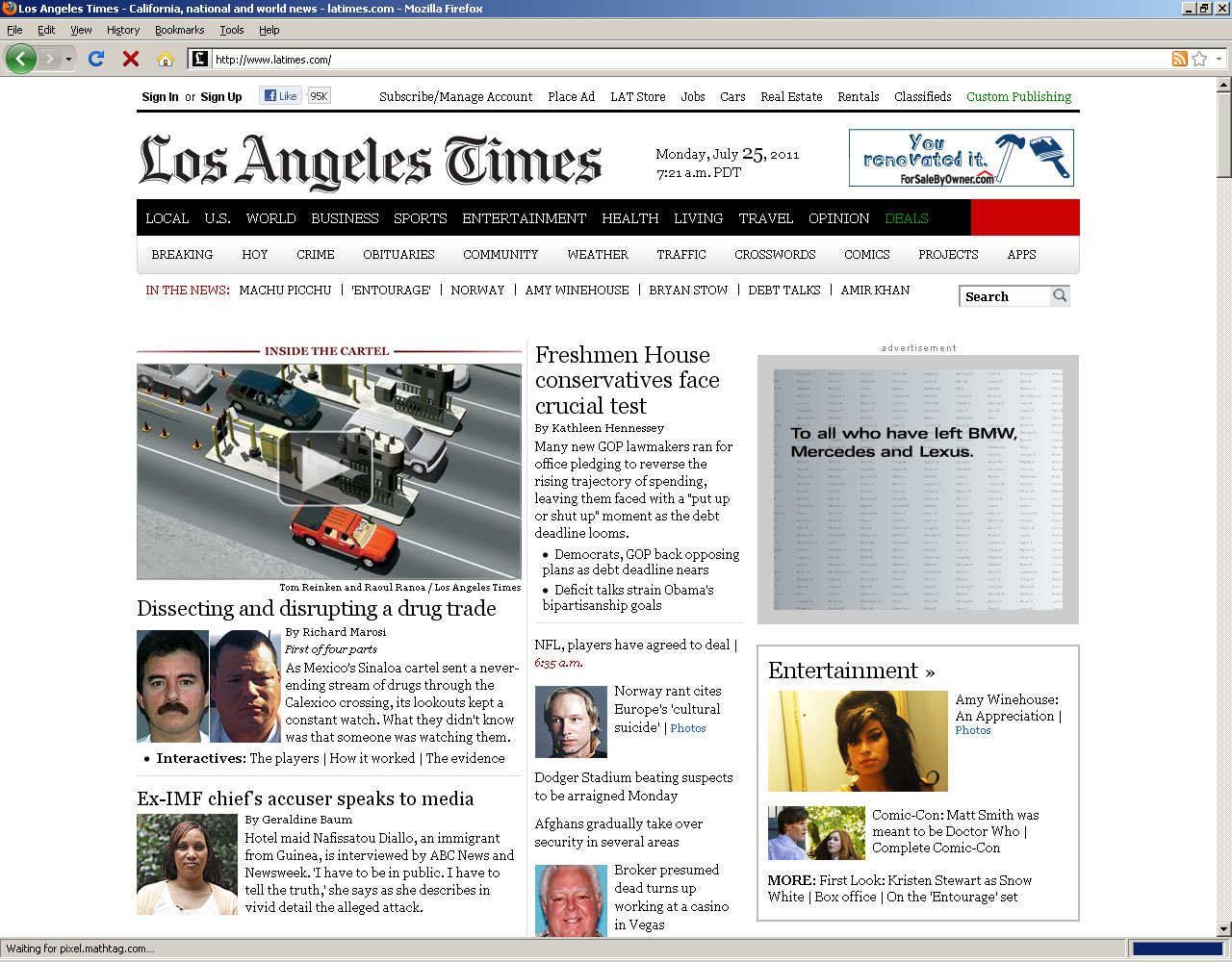Click the page loading progress bar

1177,949
